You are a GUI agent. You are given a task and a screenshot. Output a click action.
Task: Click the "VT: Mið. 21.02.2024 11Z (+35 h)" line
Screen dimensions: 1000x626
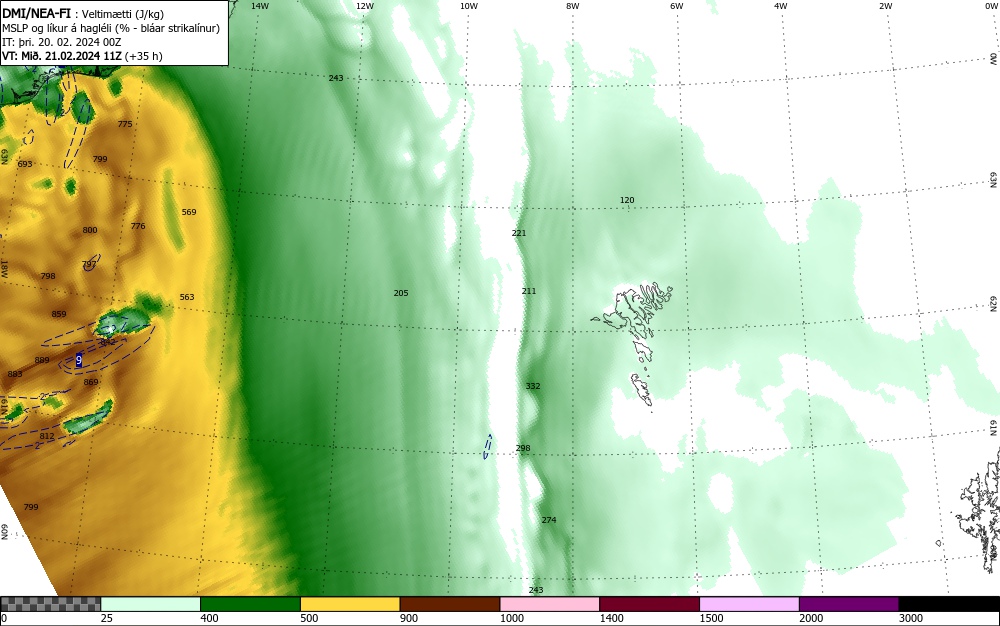(x=82, y=56)
